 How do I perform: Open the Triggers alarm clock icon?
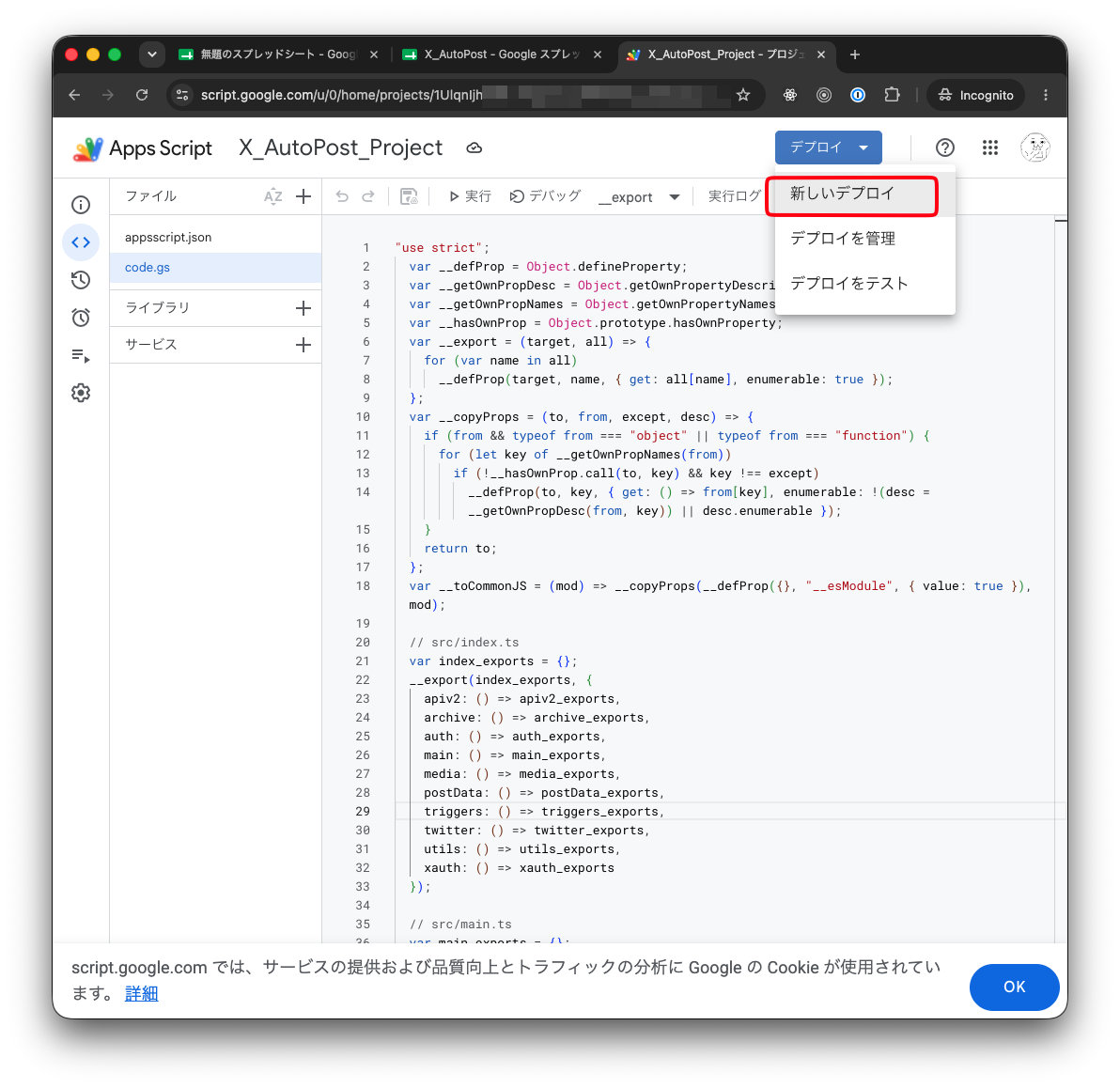tap(81, 318)
